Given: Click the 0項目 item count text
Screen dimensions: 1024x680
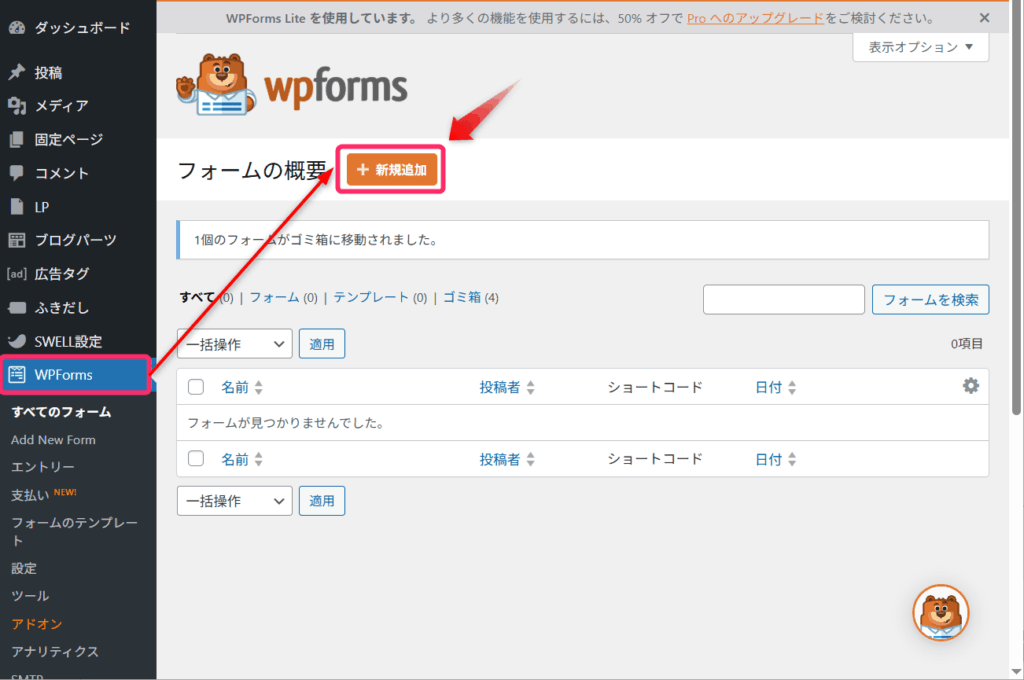Looking at the screenshot, I should (x=967, y=344).
